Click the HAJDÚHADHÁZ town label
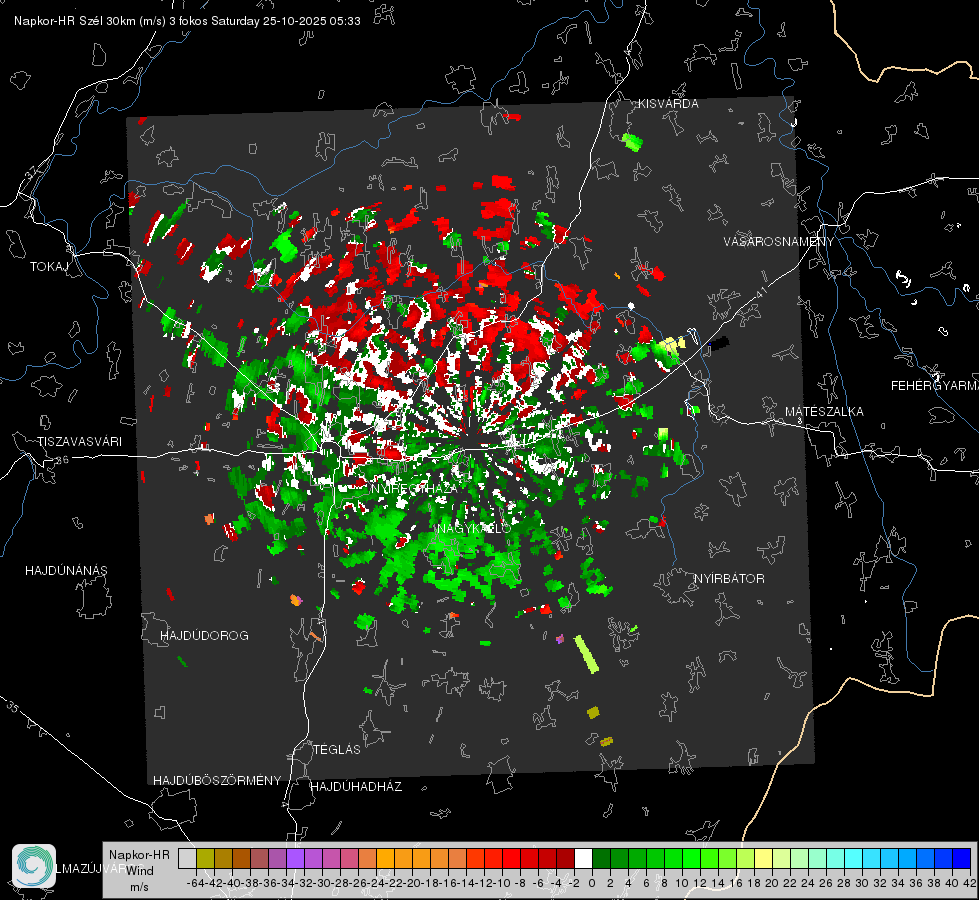979x900 pixels. (356, 786)
